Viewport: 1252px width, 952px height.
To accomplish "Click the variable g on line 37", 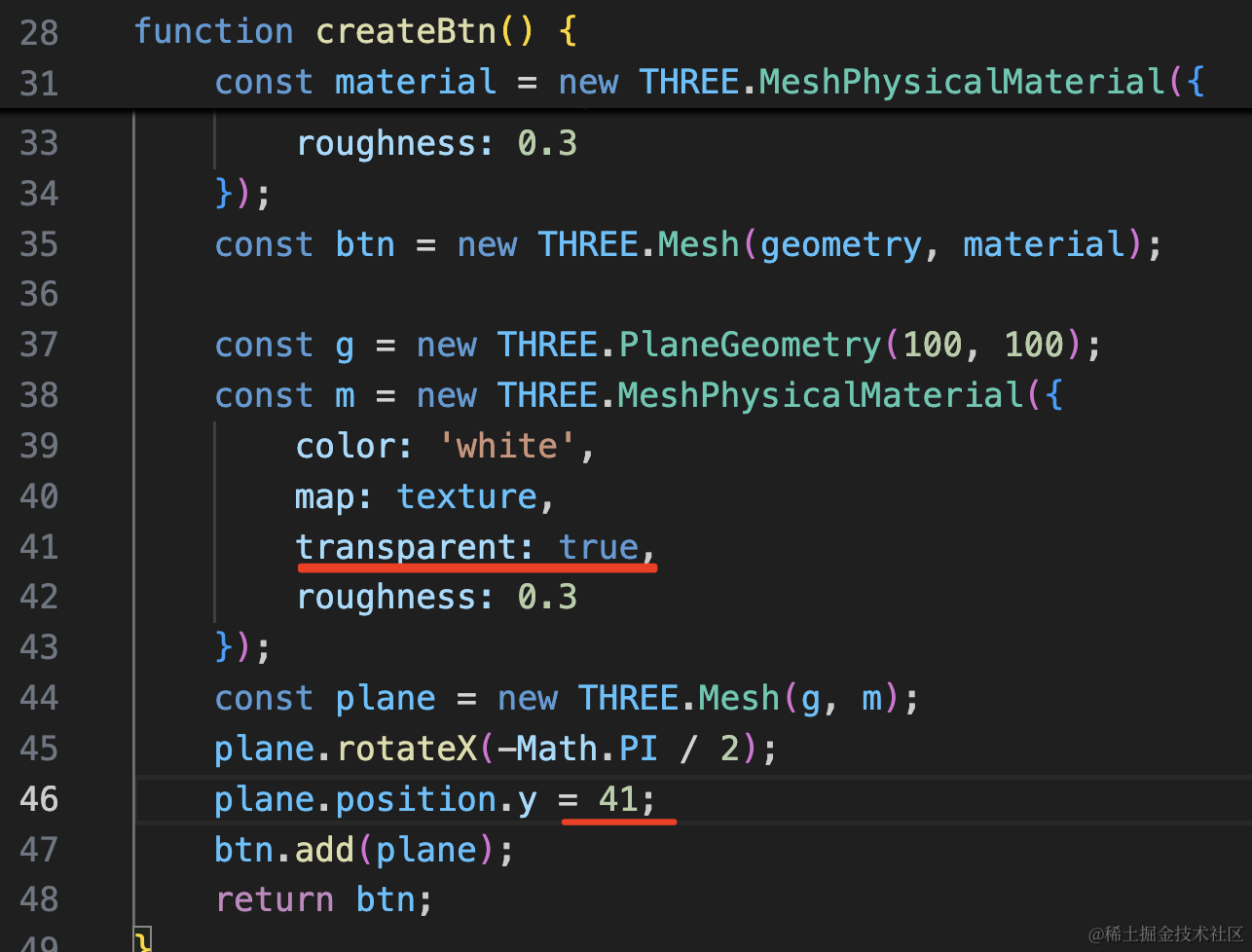I will [346, 347].
